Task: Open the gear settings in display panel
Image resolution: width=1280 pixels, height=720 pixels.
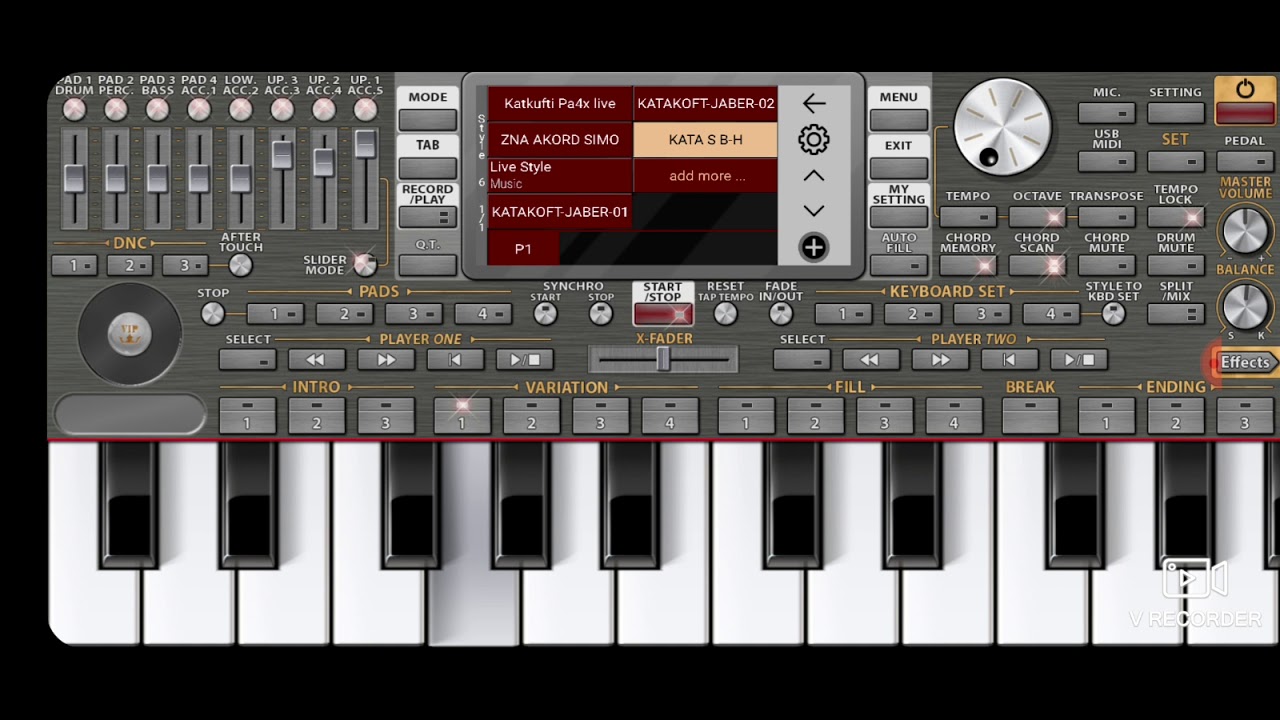Action: [x=814, y=140]
